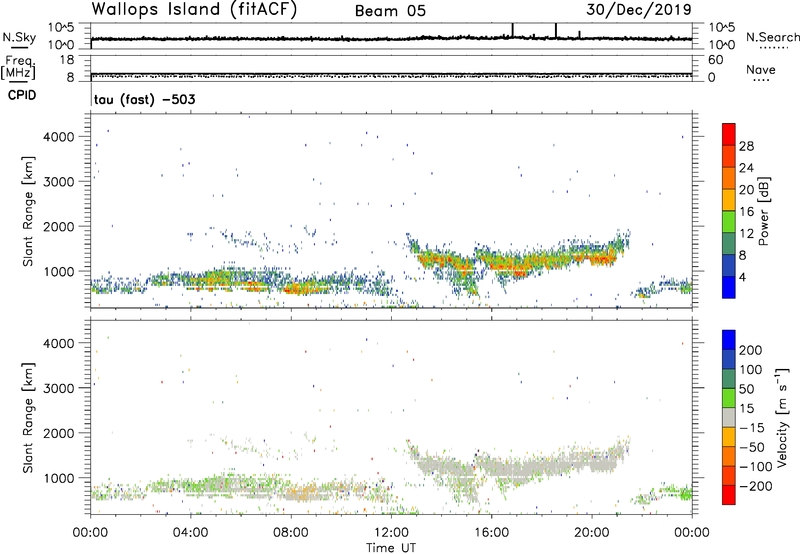Click the frequency trace line in the Freq panel
Screen dimensions: 800x554
(391, 73)
